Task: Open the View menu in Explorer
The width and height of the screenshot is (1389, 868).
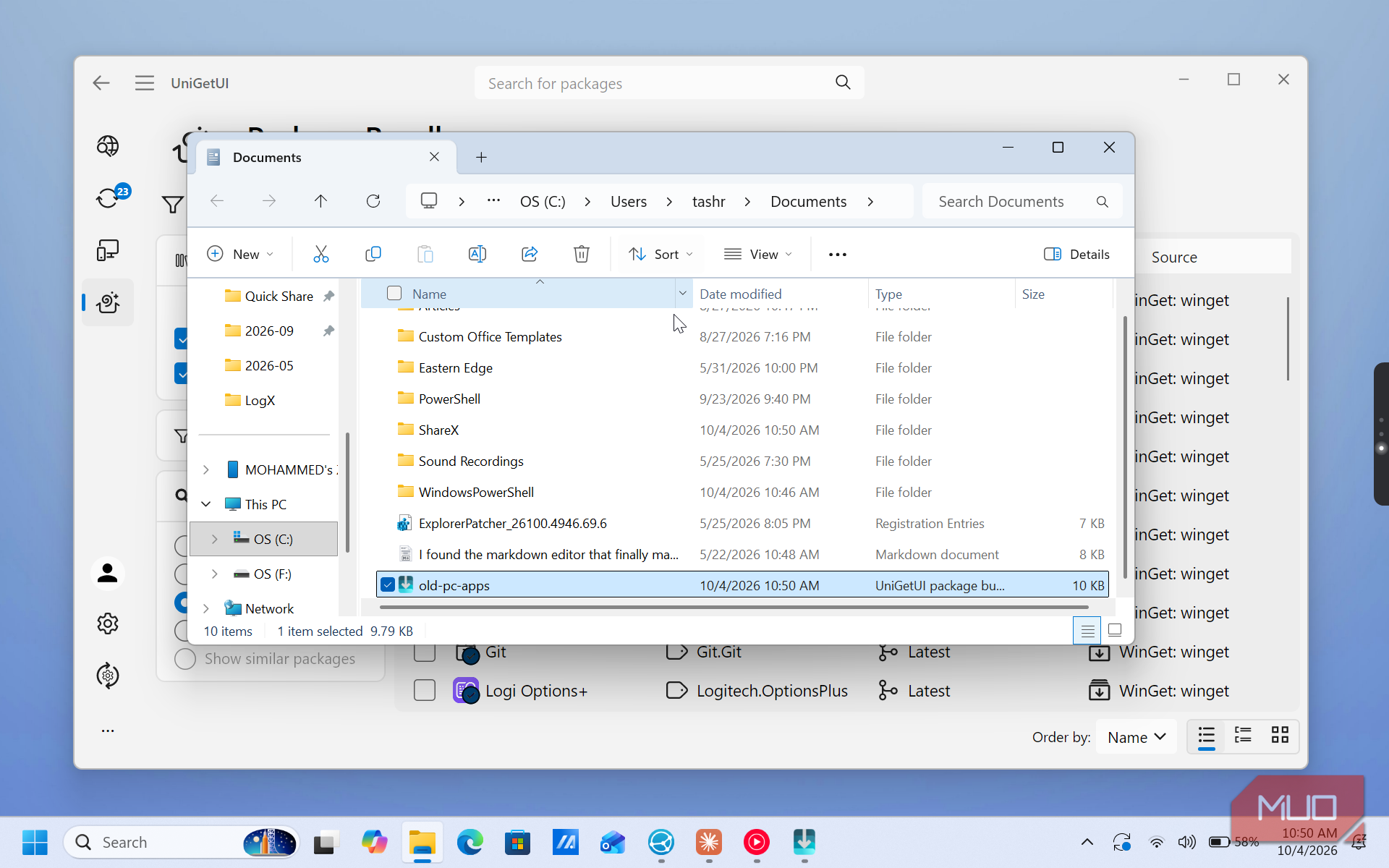Action: tap(758, 254)
